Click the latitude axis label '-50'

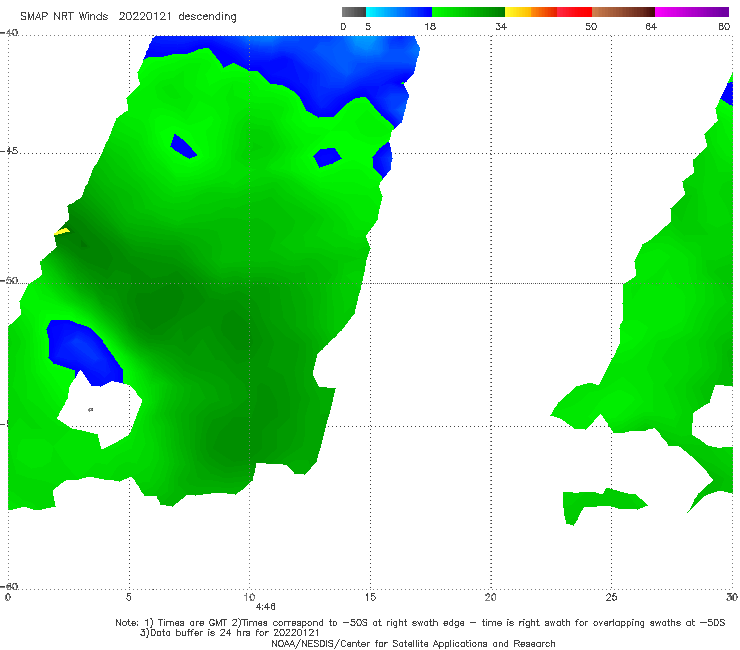tap(9, 281)
